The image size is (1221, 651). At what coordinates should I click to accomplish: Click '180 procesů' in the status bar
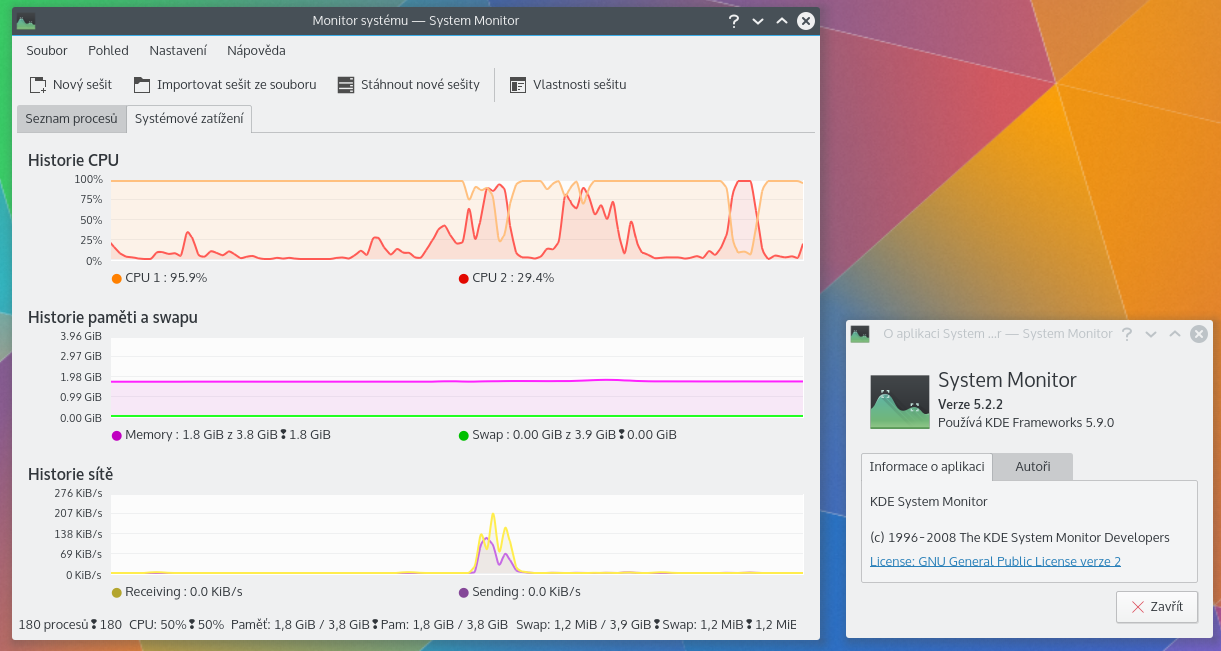click(x=54, y=625)
